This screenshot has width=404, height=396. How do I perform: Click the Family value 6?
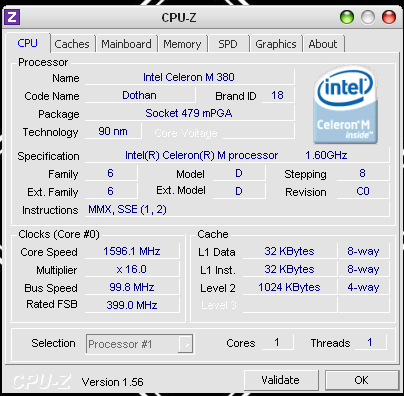pyautogui.click(x=111, y=173)
